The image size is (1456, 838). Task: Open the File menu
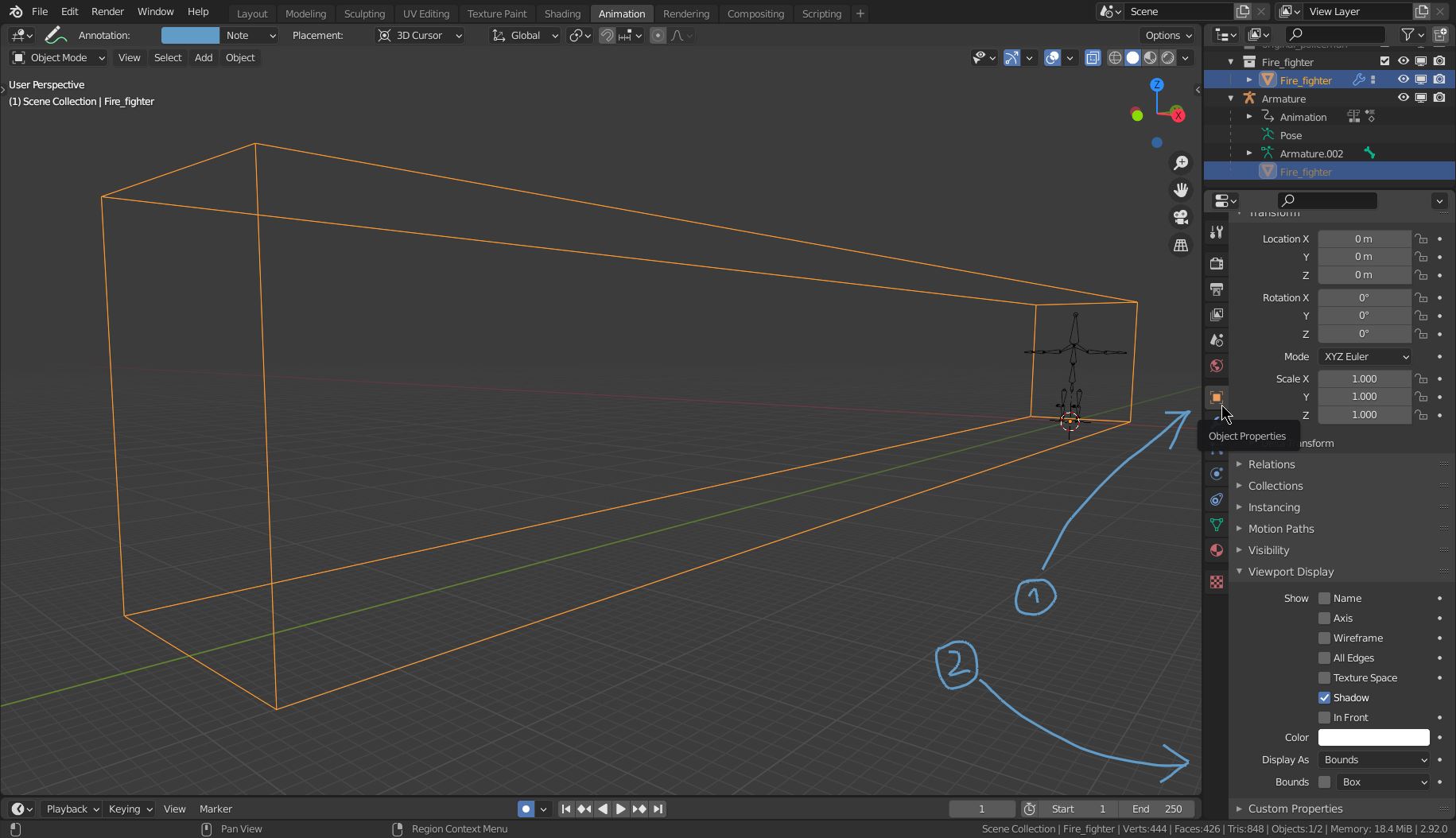pos(39,12)
